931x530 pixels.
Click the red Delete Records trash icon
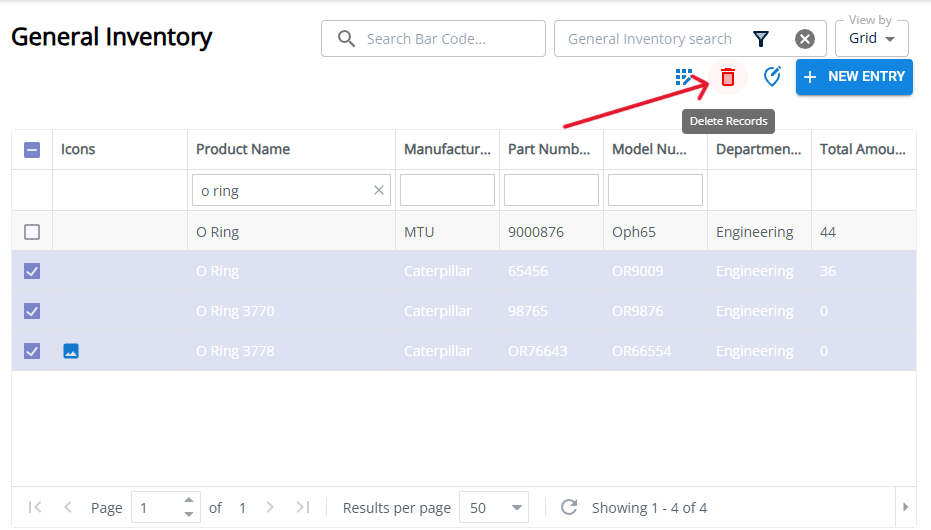tap(728, 77)
